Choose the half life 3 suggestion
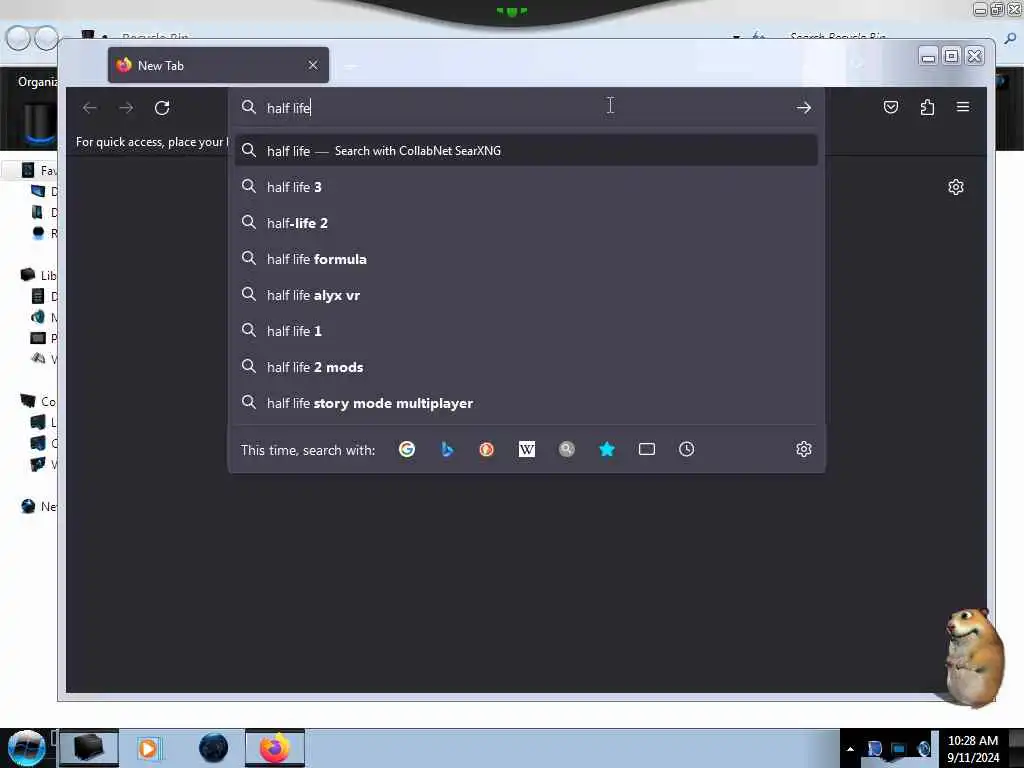 coord(526,187)
